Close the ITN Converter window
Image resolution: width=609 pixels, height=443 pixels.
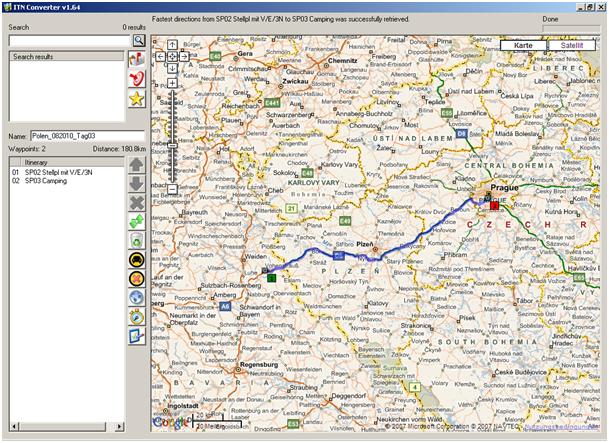tap(601, 7)
